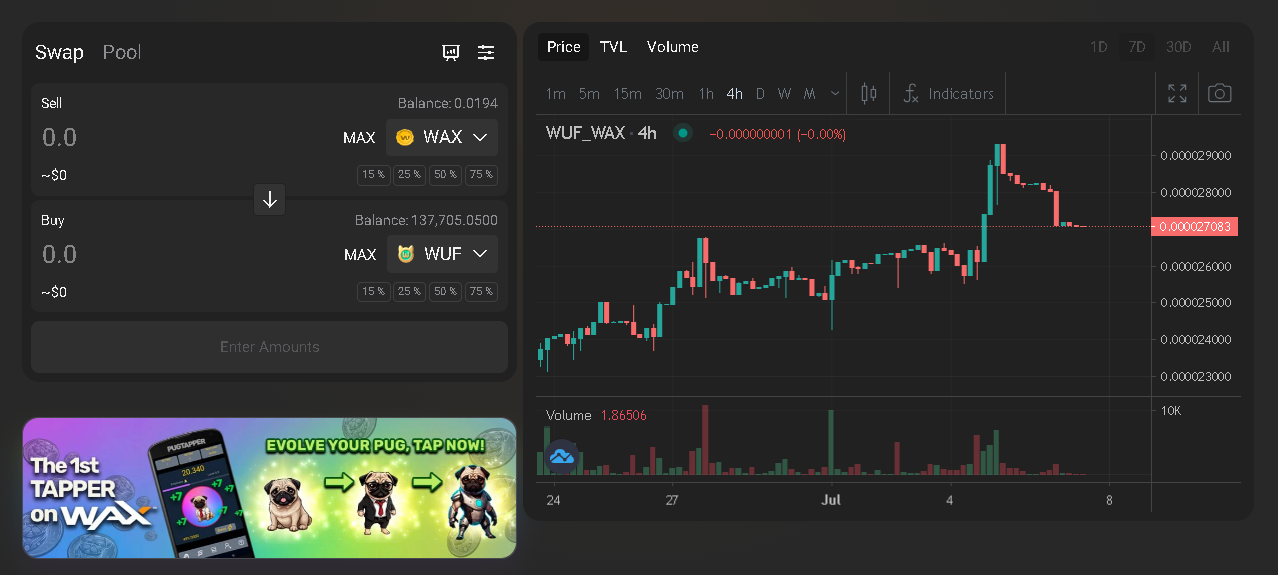
Task: Click the WUF token logo
Action: point(406,254)
